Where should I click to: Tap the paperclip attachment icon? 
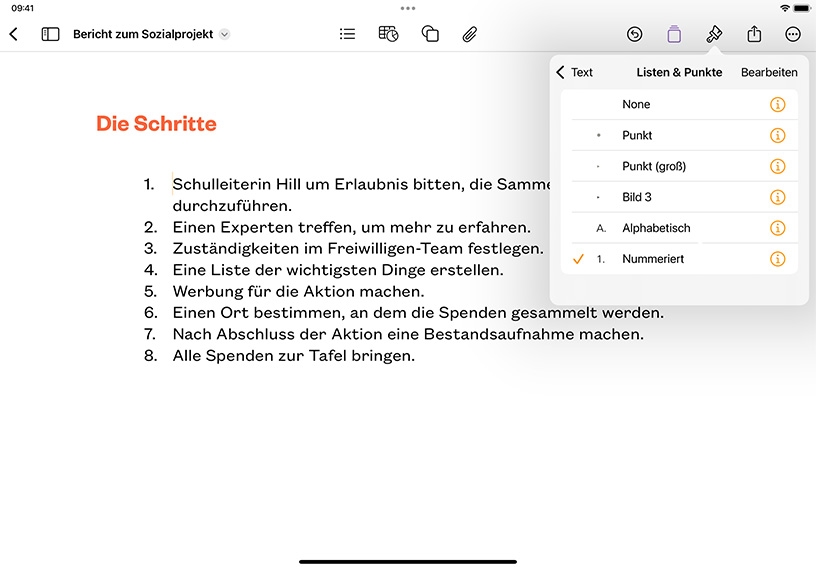coord(469,34)
